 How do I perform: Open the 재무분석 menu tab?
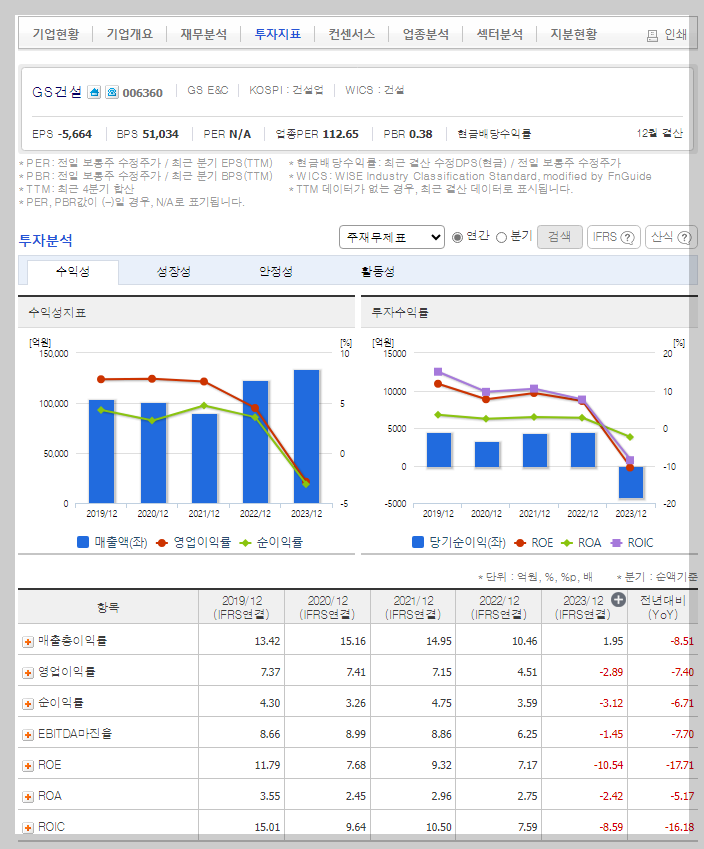pos(204,34)
